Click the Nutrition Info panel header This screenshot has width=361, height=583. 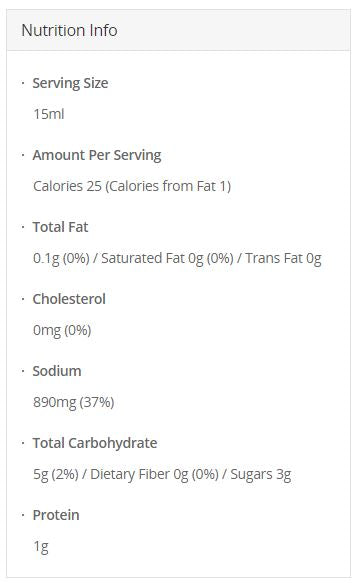178,30
